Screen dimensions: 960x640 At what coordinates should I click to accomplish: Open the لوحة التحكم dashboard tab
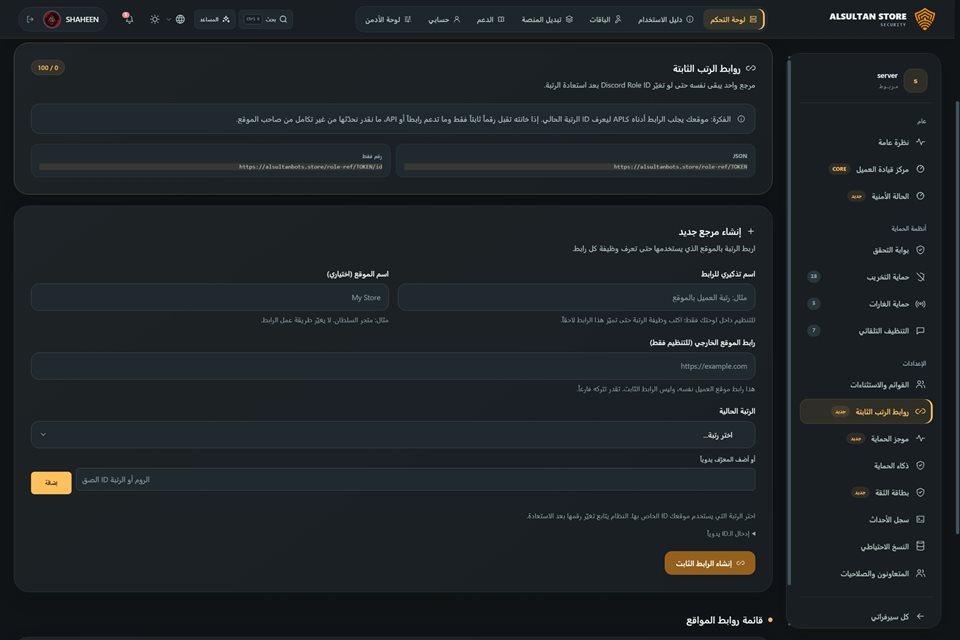733,20
